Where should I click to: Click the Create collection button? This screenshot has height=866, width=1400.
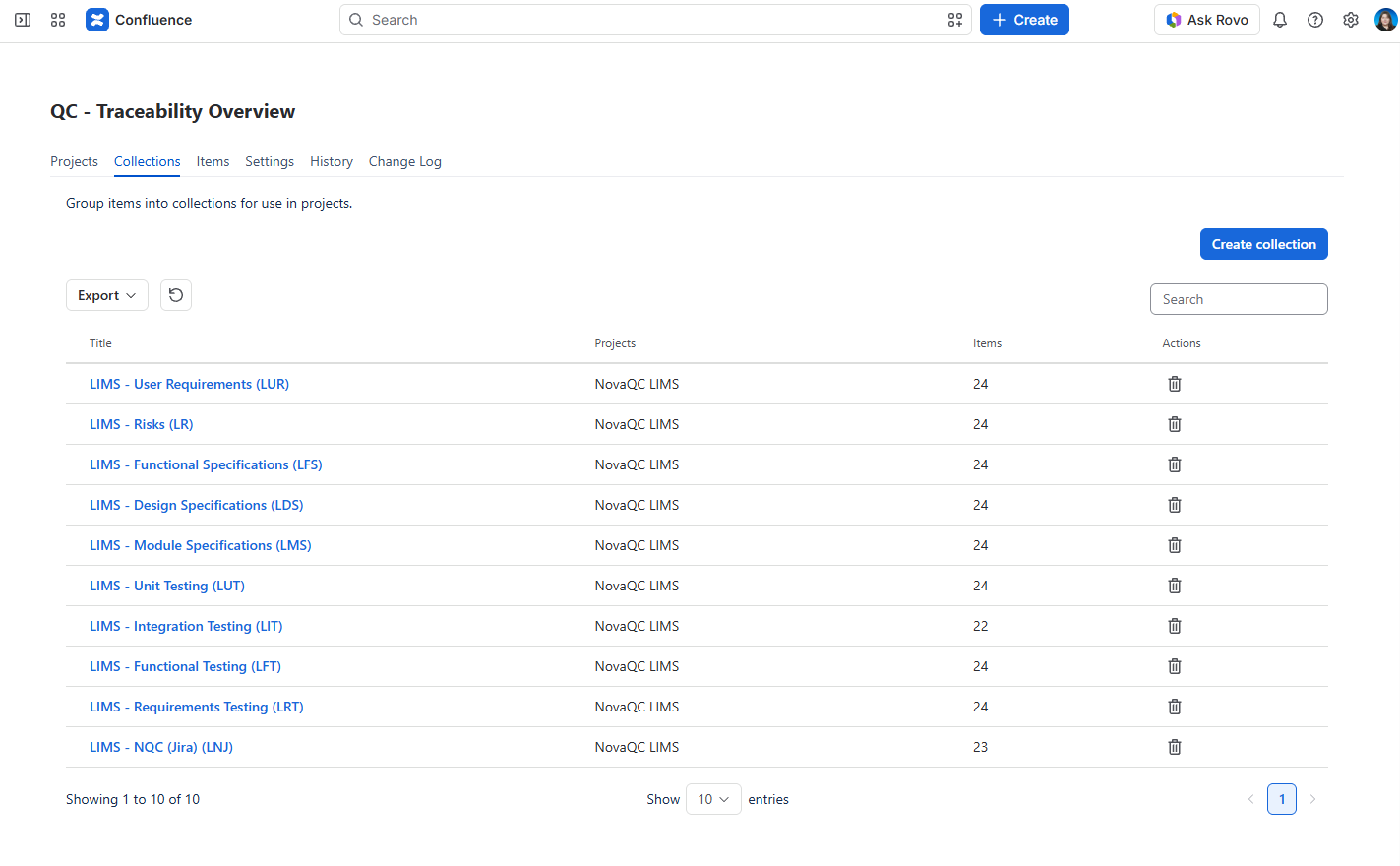pyautogui.click(x=1264, y=244)
